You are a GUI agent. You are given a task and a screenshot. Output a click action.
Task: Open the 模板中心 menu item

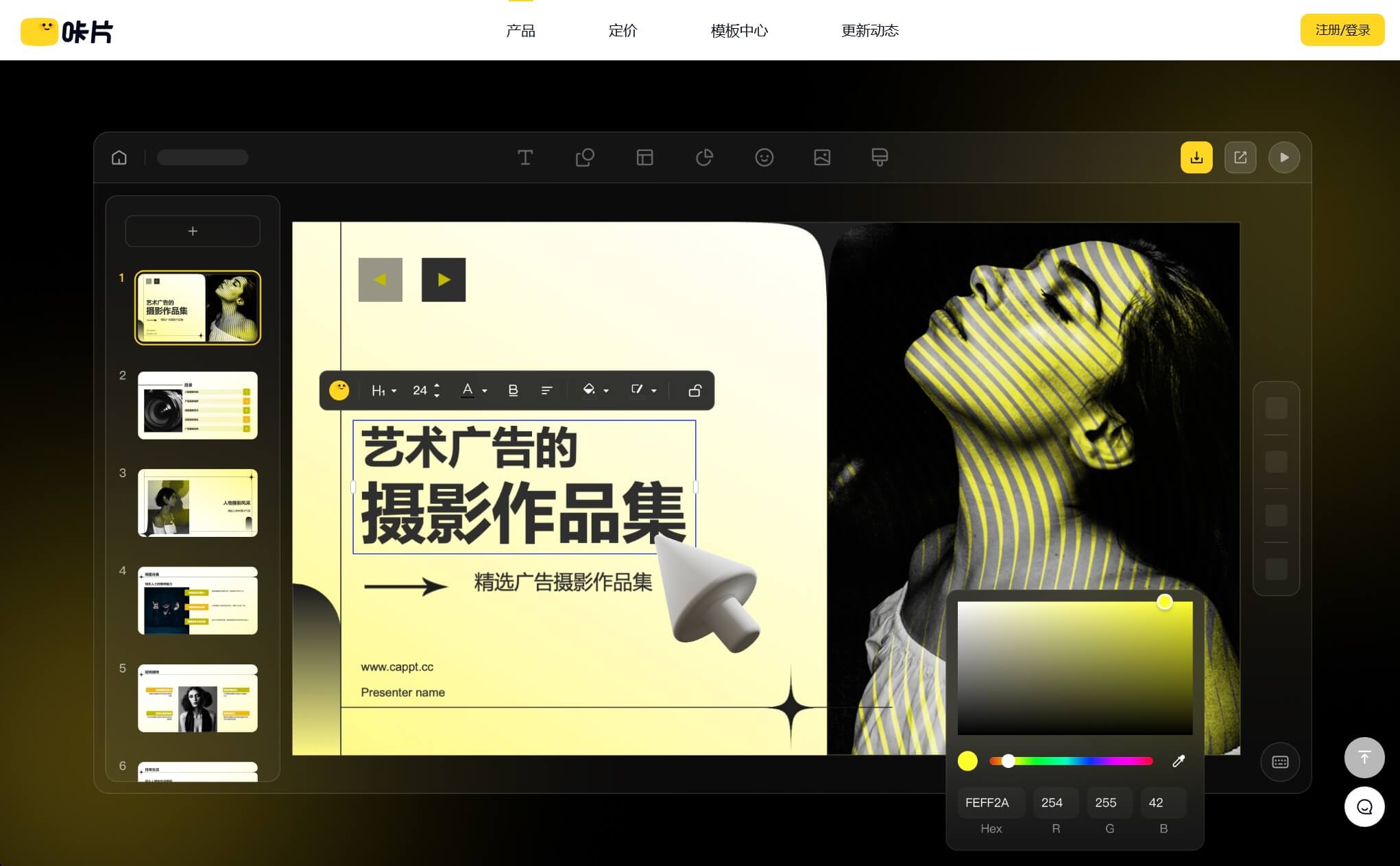[x=738, y=30]
